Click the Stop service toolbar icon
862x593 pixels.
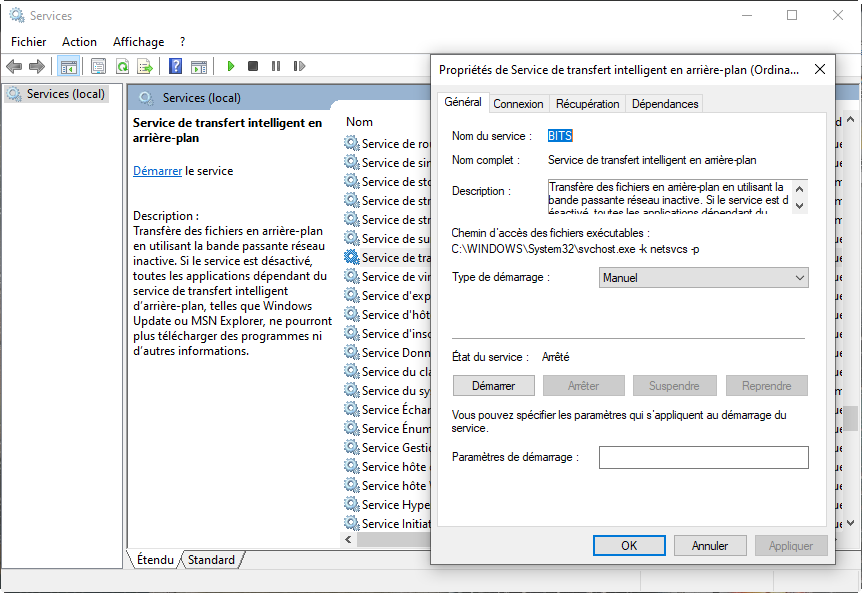coord(253,66)
